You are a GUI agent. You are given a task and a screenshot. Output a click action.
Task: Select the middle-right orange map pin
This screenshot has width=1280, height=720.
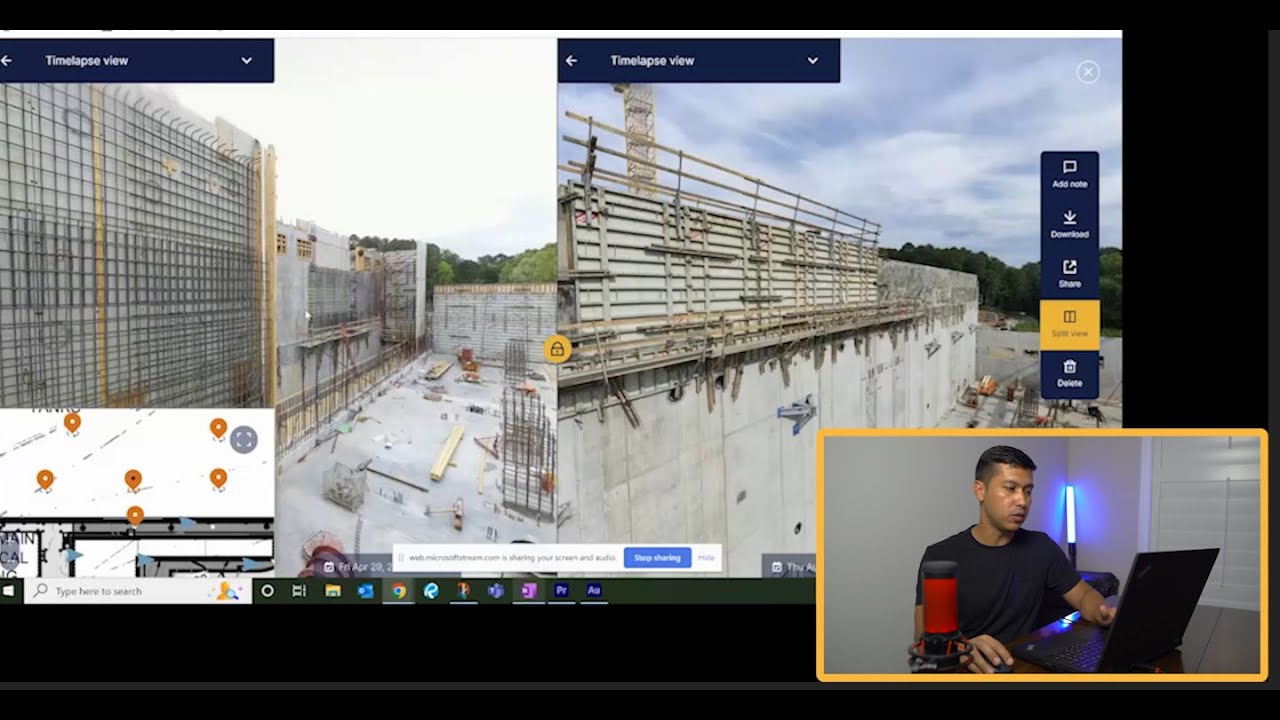point(218,480)
